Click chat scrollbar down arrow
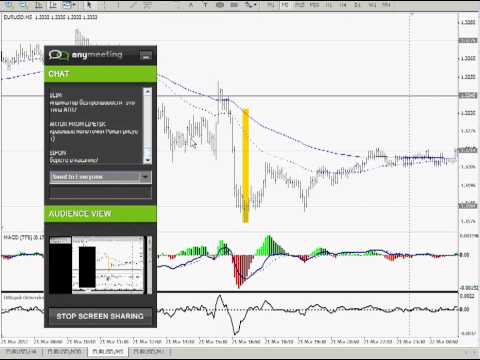This screenshot has width=480, height=360. tap(147, 160)
